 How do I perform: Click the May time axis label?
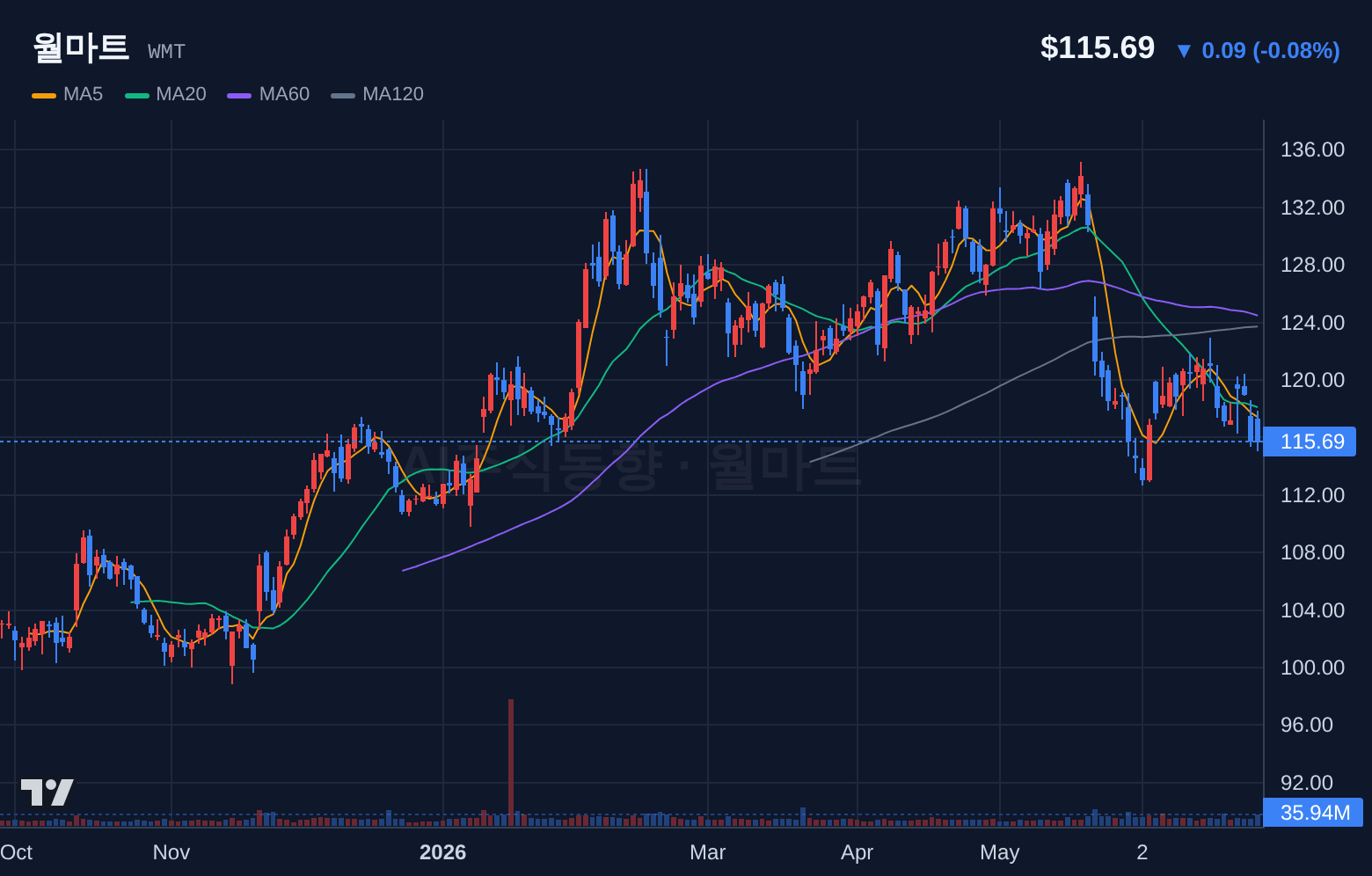pos(1000,852)
